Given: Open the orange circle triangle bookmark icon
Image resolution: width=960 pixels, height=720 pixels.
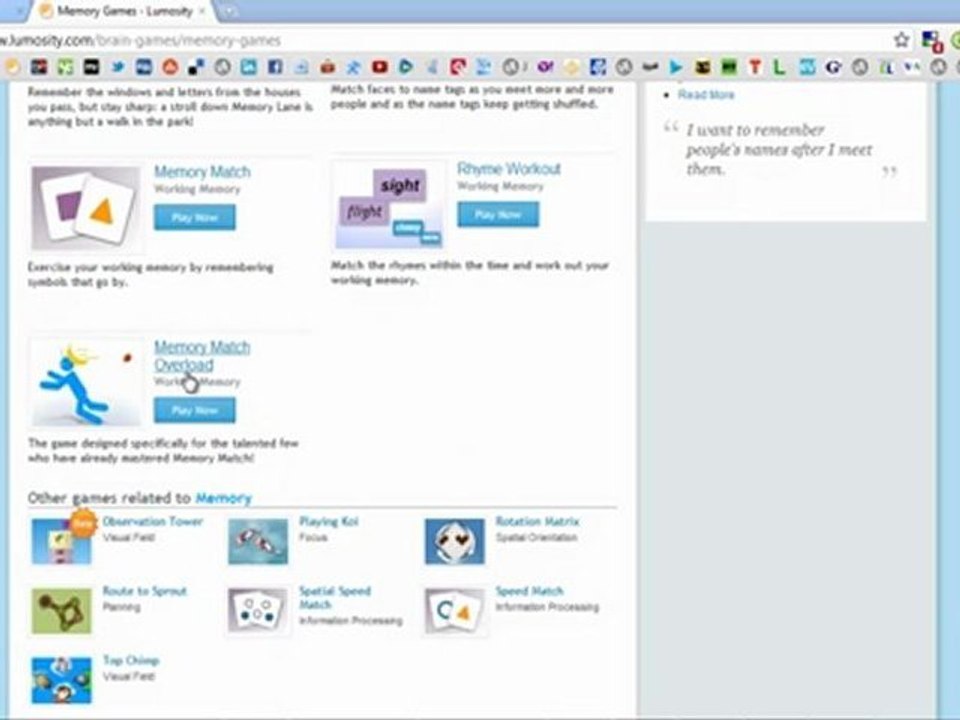Looking at the screenshot, I should [x=170, y=67].
